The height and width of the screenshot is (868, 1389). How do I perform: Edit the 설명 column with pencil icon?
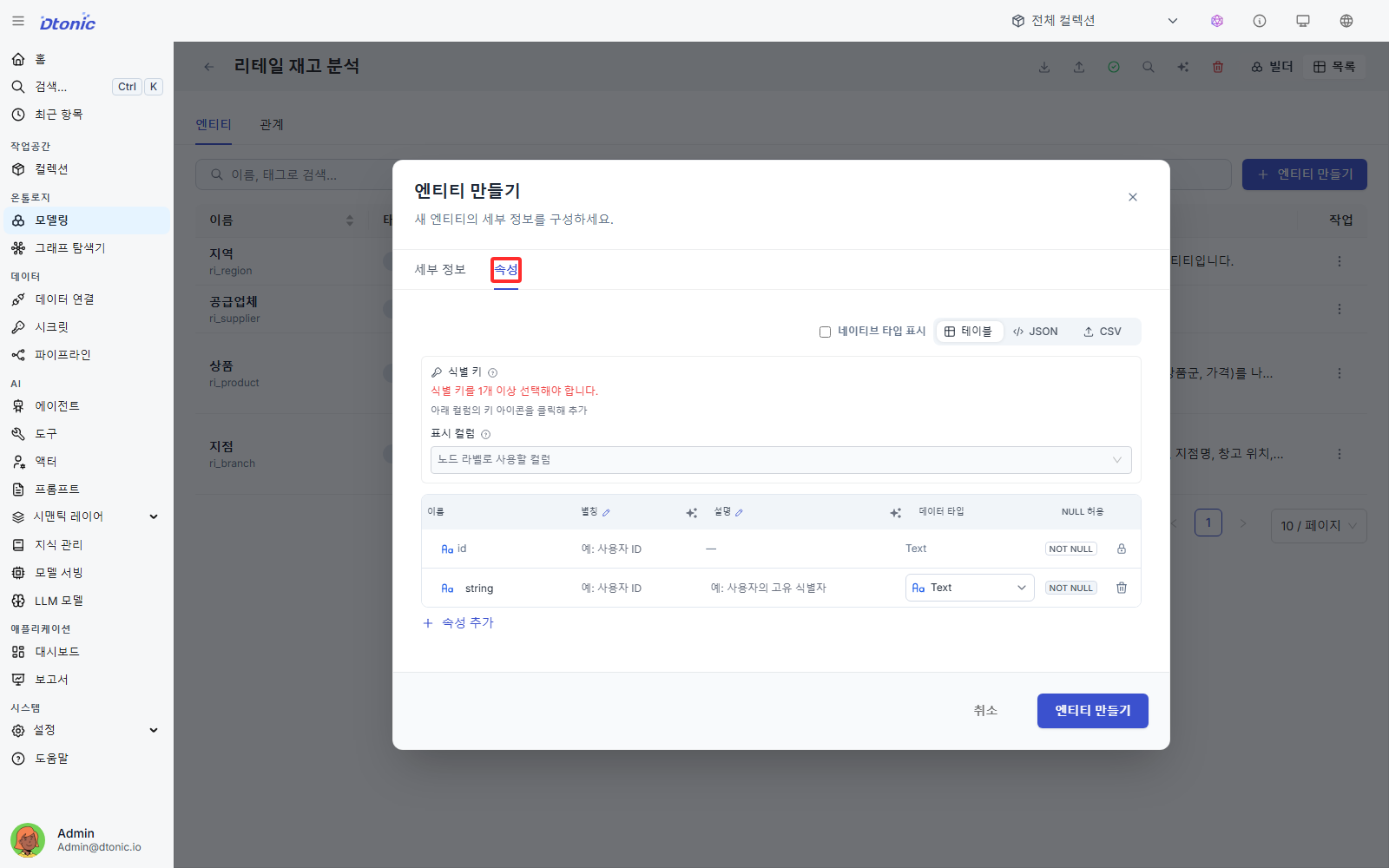pos(739,512)
